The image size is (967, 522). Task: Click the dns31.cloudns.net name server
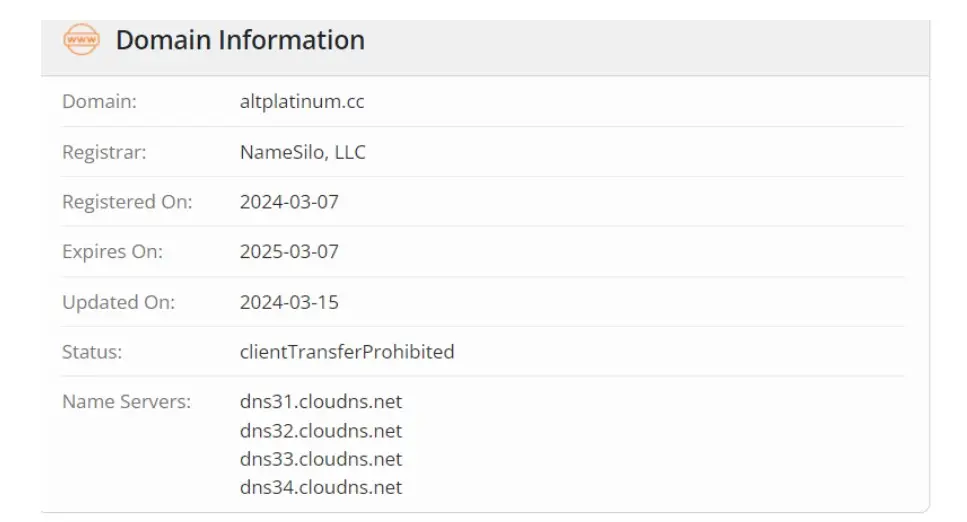tap(321, 402)
